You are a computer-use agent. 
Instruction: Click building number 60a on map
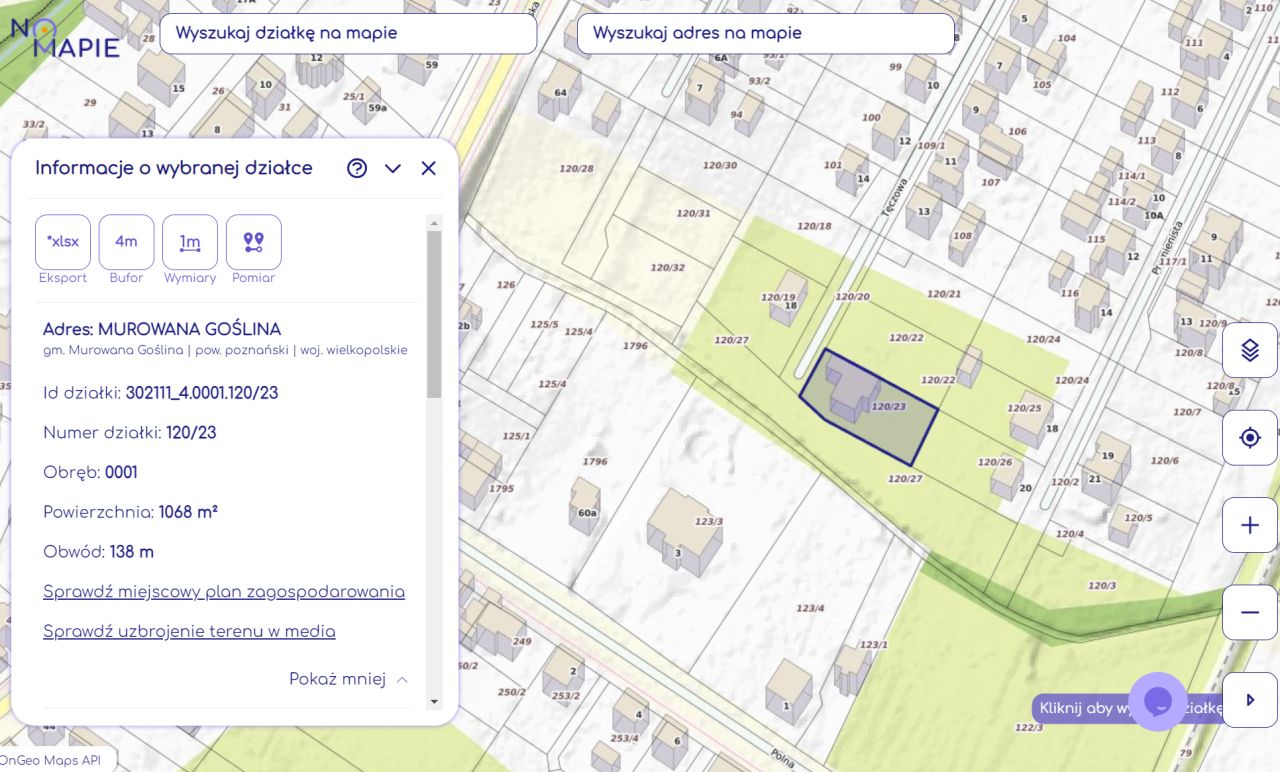pyautogui.click(x=587, y=513)
